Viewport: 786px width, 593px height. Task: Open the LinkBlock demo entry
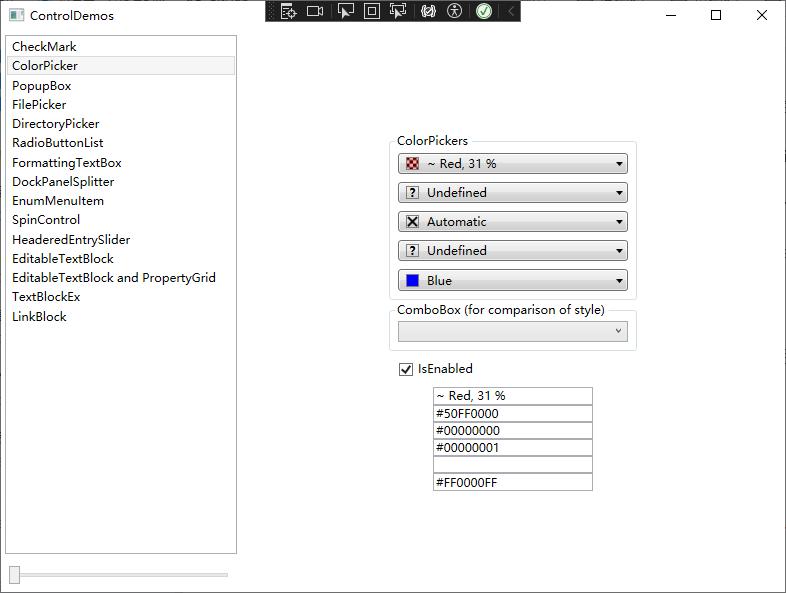[x=39, y=317]
